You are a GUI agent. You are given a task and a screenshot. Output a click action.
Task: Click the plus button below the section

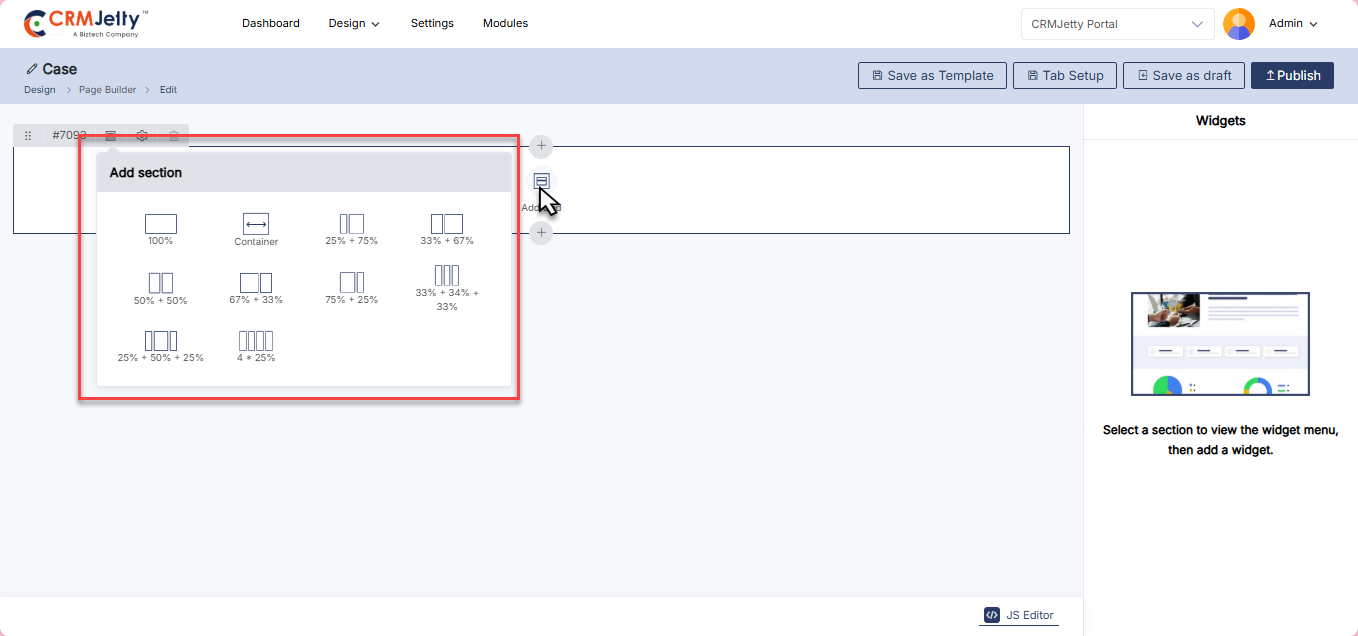click(541, 233)
